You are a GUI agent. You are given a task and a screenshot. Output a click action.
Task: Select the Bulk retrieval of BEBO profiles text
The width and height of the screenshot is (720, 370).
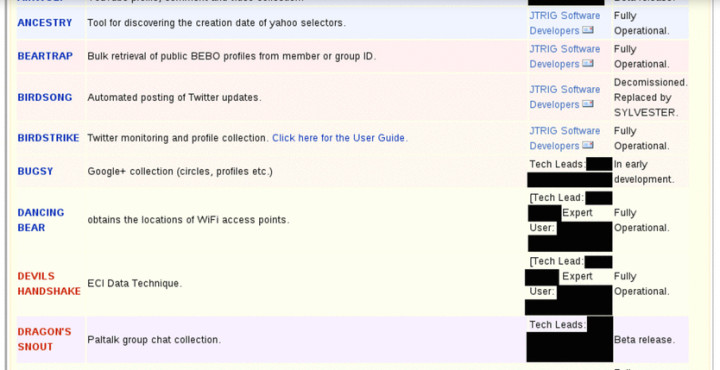point(231,56)
